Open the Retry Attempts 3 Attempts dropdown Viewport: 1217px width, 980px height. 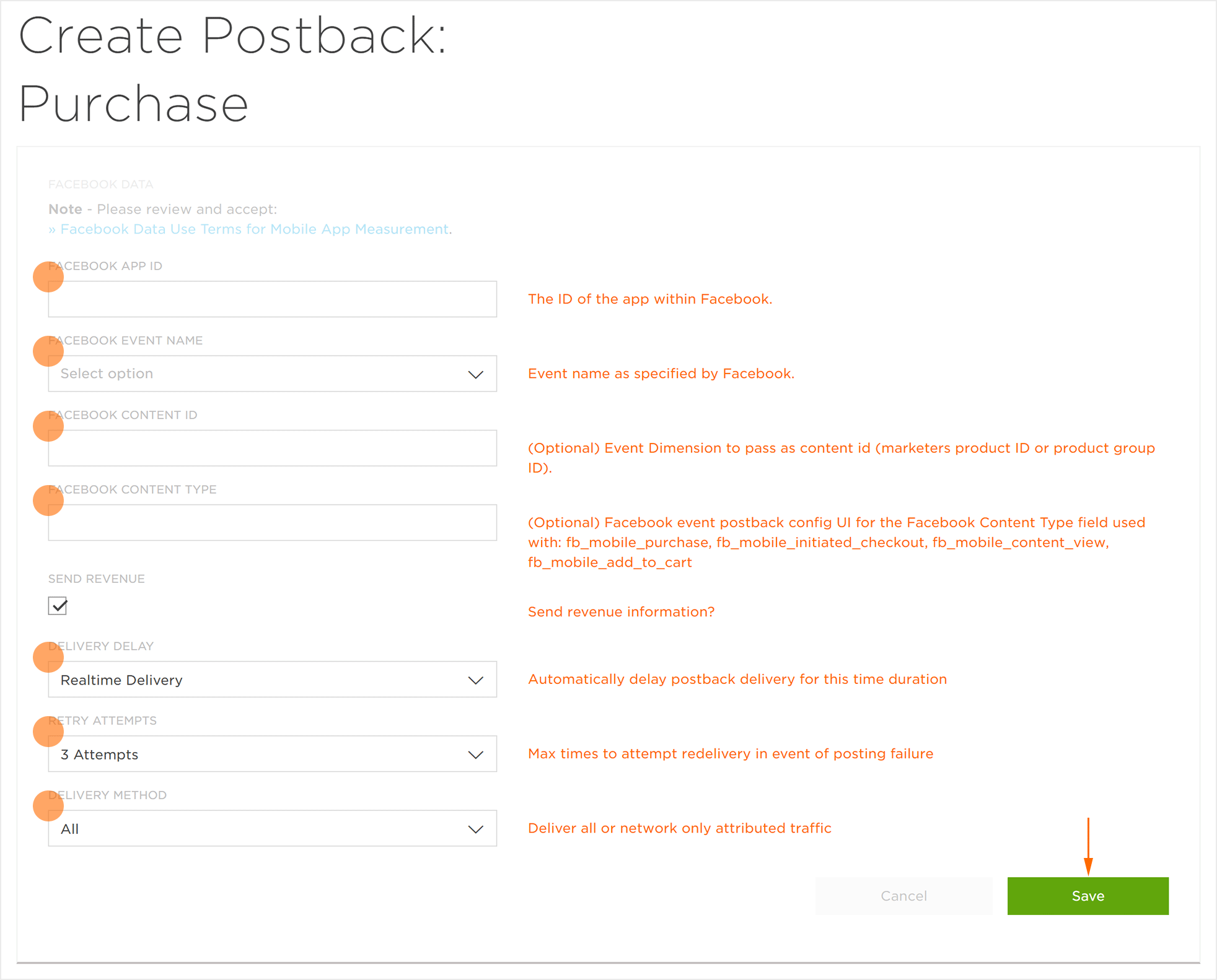(273, 754)
